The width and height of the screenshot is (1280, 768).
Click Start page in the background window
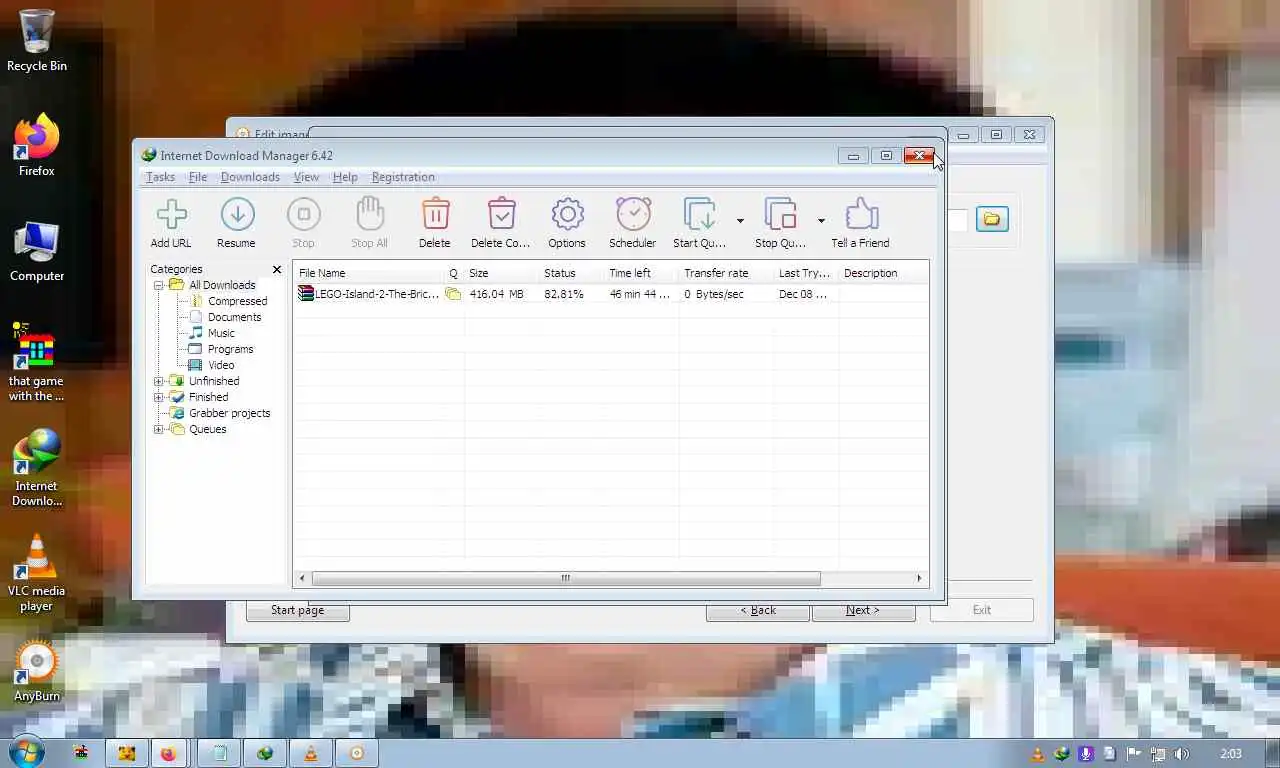tap(297, 610)
